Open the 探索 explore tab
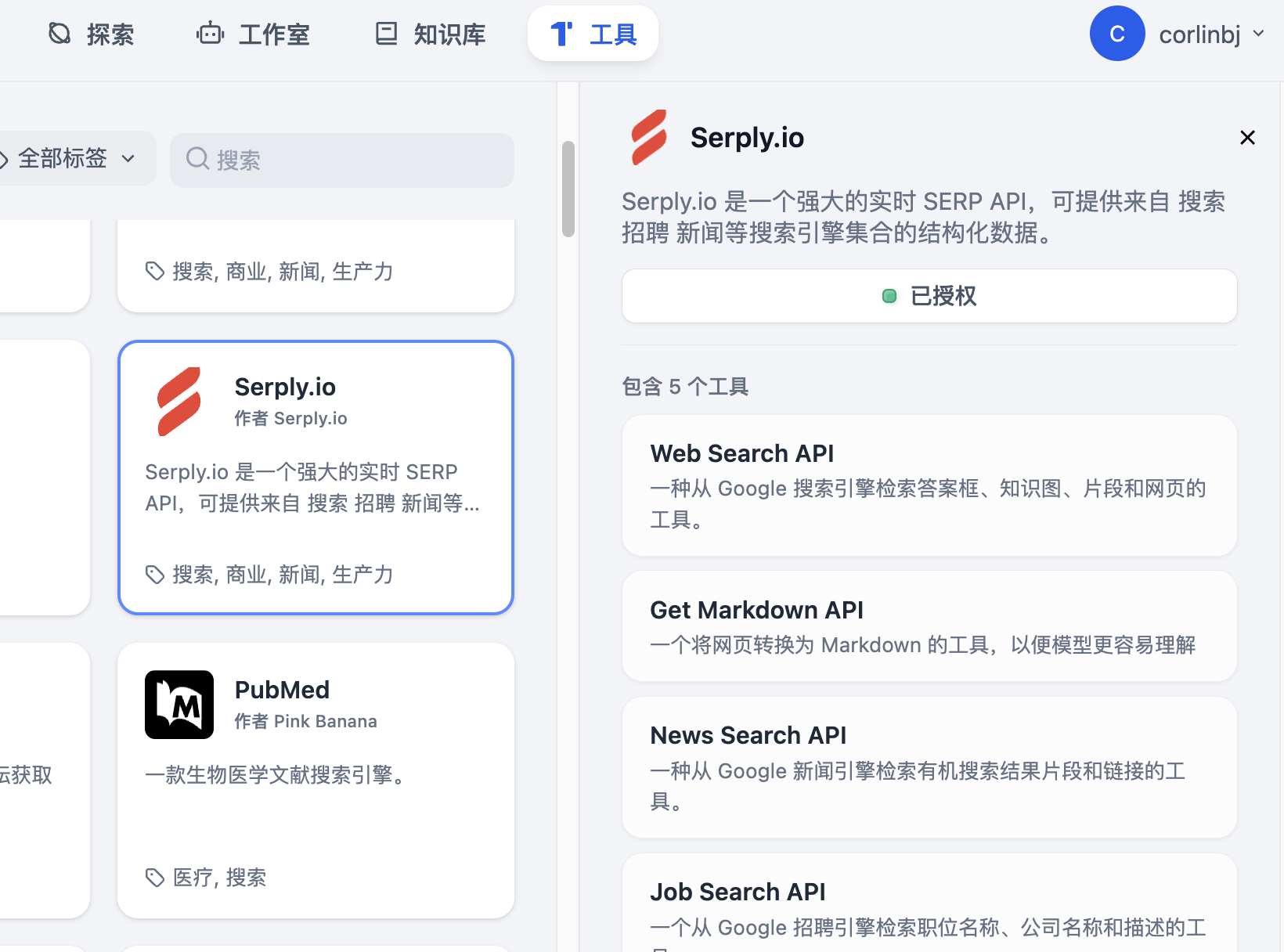This screenshot has height=952, width=1284. (91, 34)
